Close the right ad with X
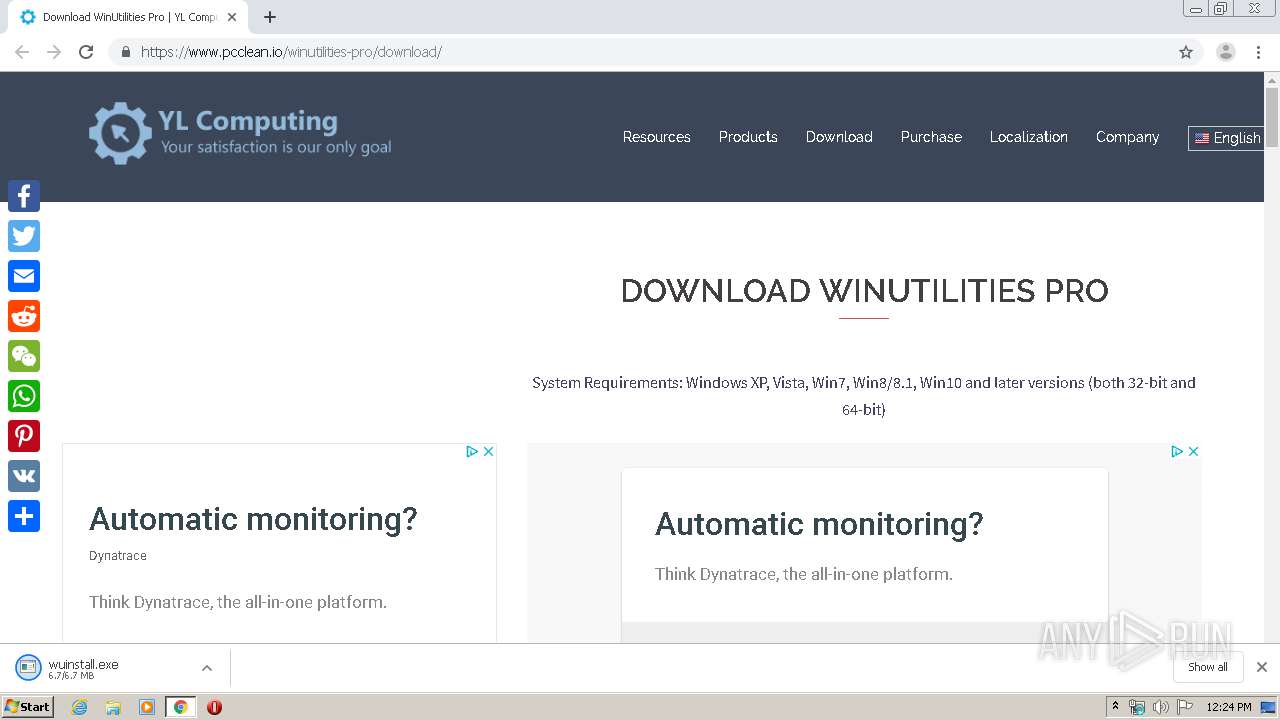Image resolution: width=1280 pixels, height=720 pixels. click(1193, 451)
